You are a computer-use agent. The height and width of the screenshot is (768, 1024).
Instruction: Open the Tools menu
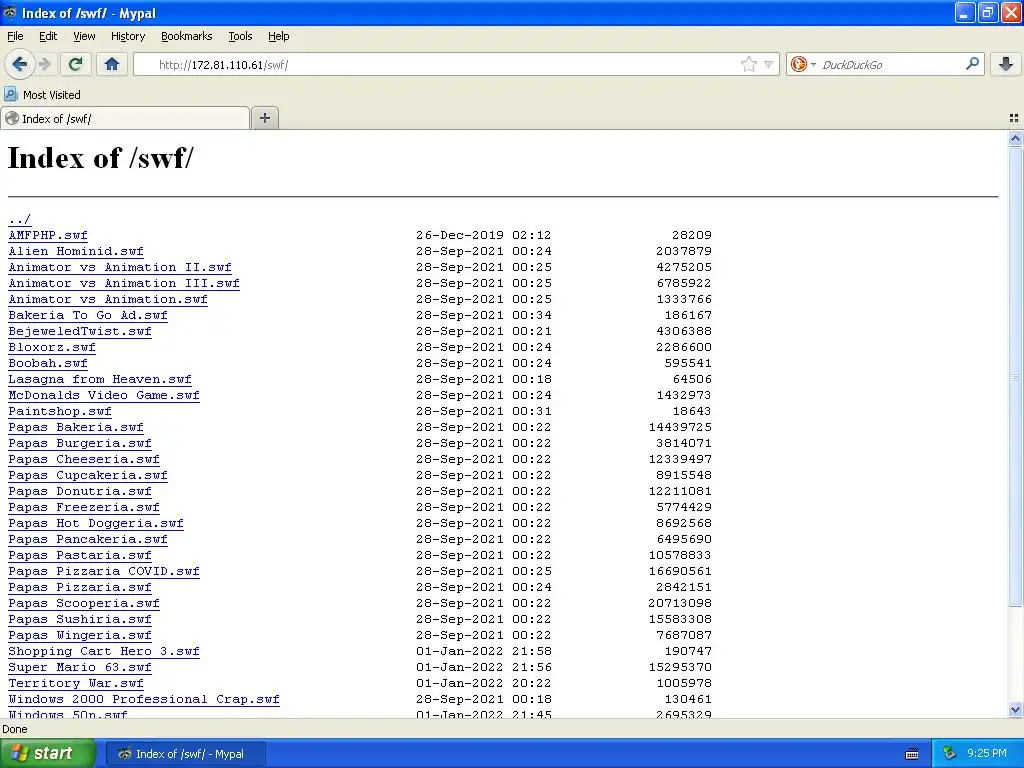(240, 36)
